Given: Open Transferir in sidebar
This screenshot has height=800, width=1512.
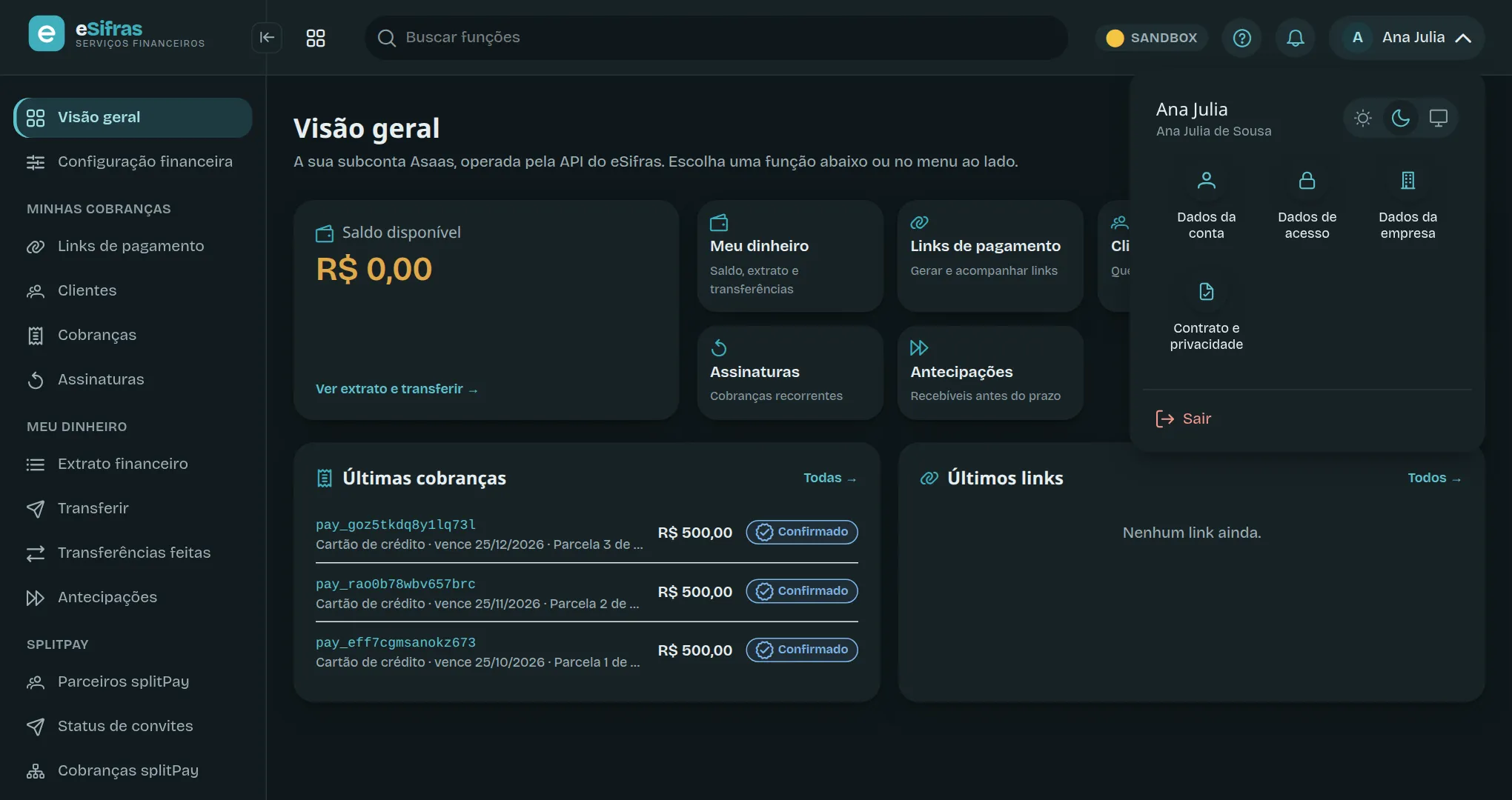Looking at the screenshot, I should point(133,508).
